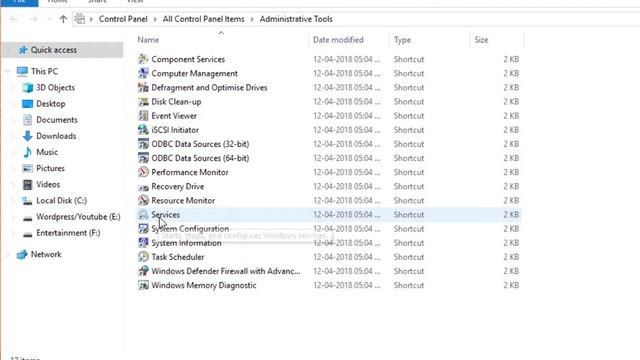Open Documents in navigation pane
This screenshot has width=640, height=360.
point(57,120)
